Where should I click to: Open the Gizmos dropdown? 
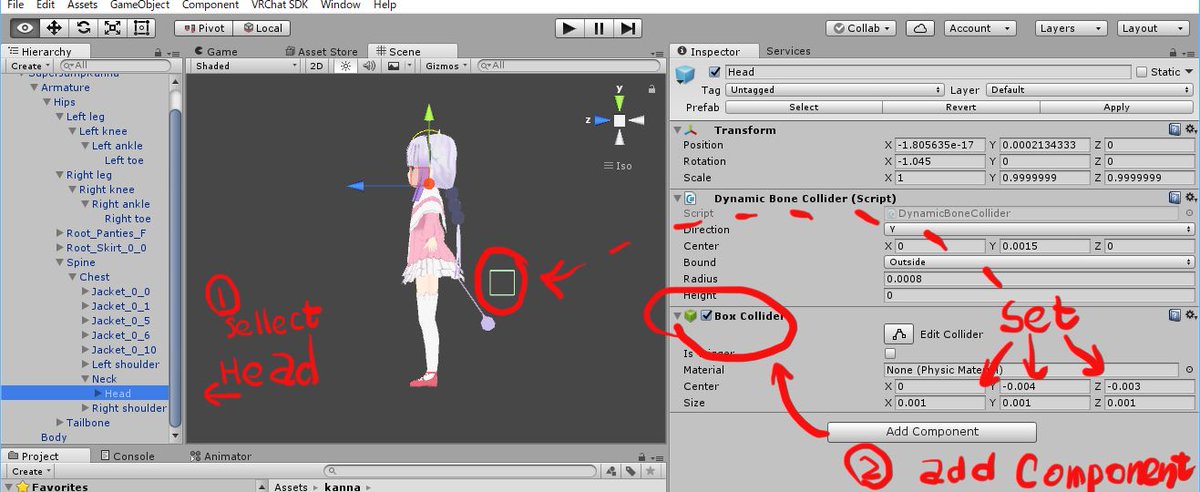[444, 66]
